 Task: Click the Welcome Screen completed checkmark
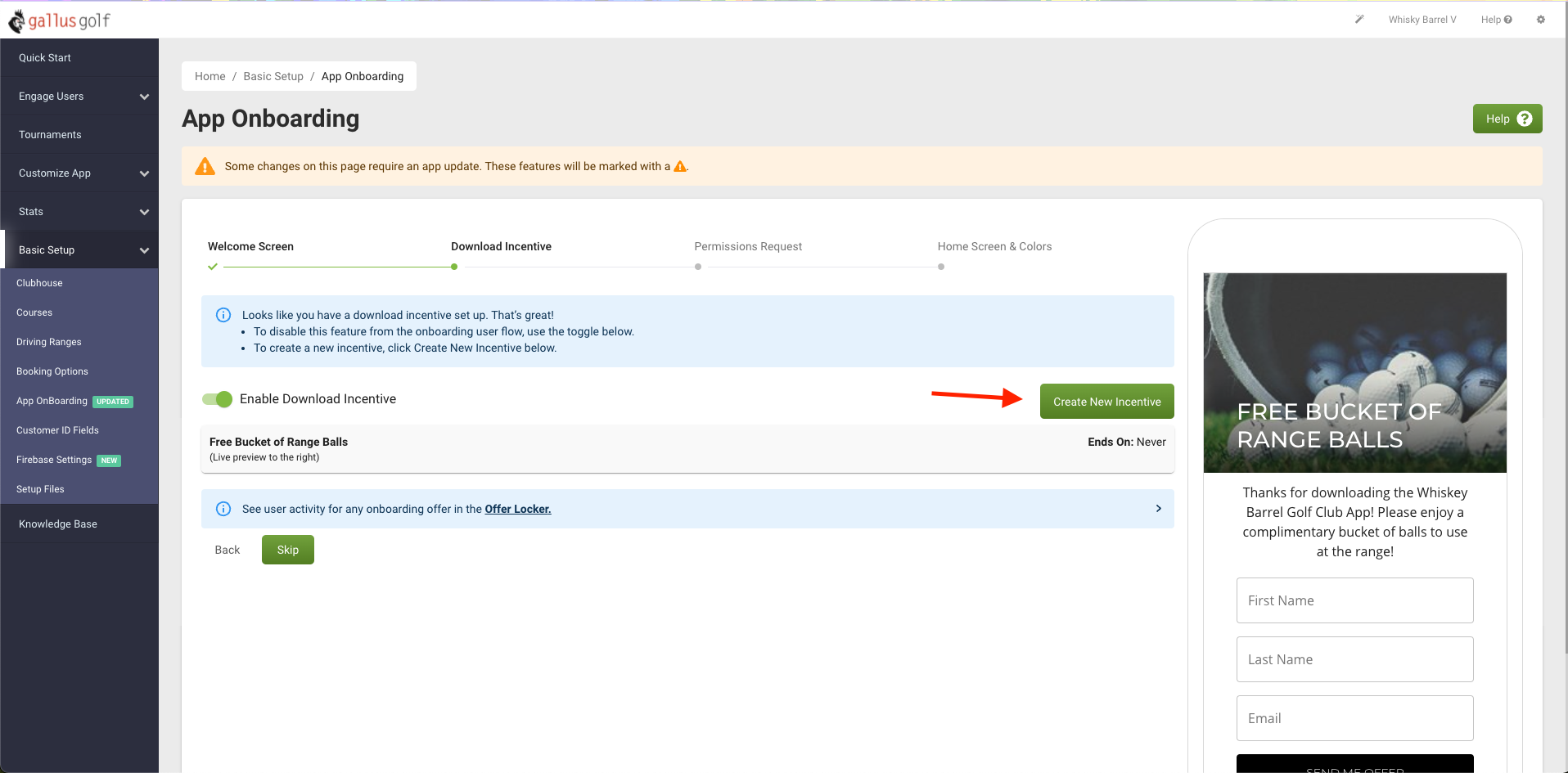[x=213, y=267]
